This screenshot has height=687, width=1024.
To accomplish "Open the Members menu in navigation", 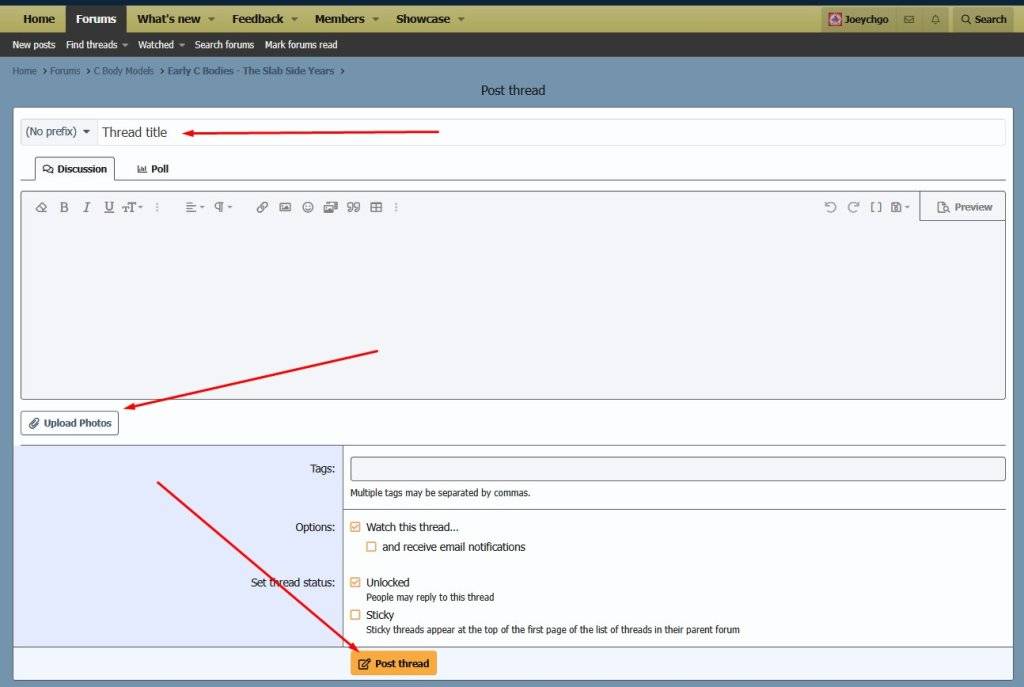I will [346, 19].
